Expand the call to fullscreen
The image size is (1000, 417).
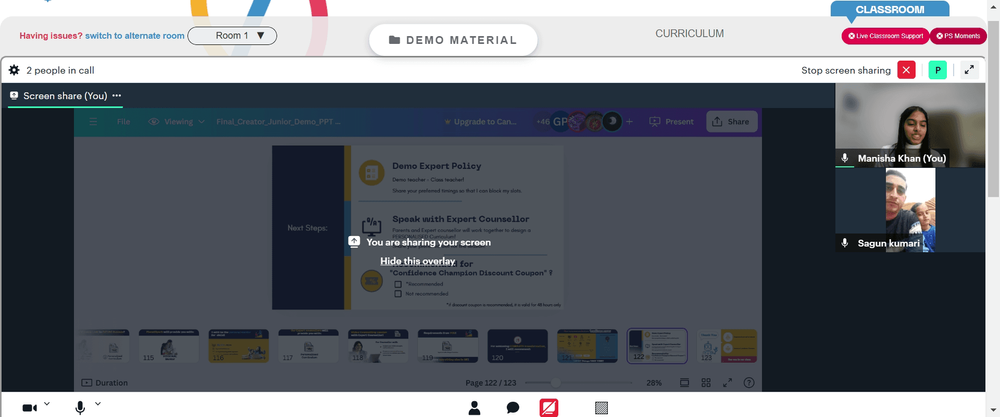pyautogui.click(x=969, y=70)
